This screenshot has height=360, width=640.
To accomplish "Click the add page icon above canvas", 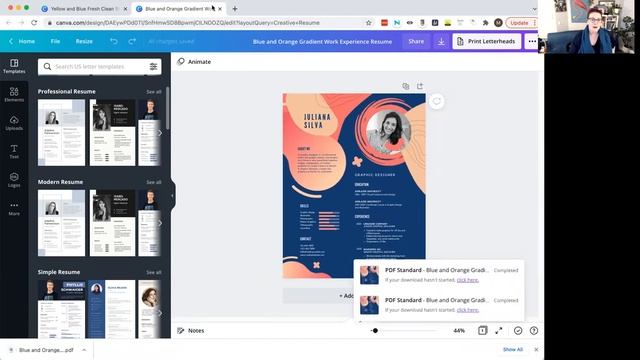I will coord(420,86).
